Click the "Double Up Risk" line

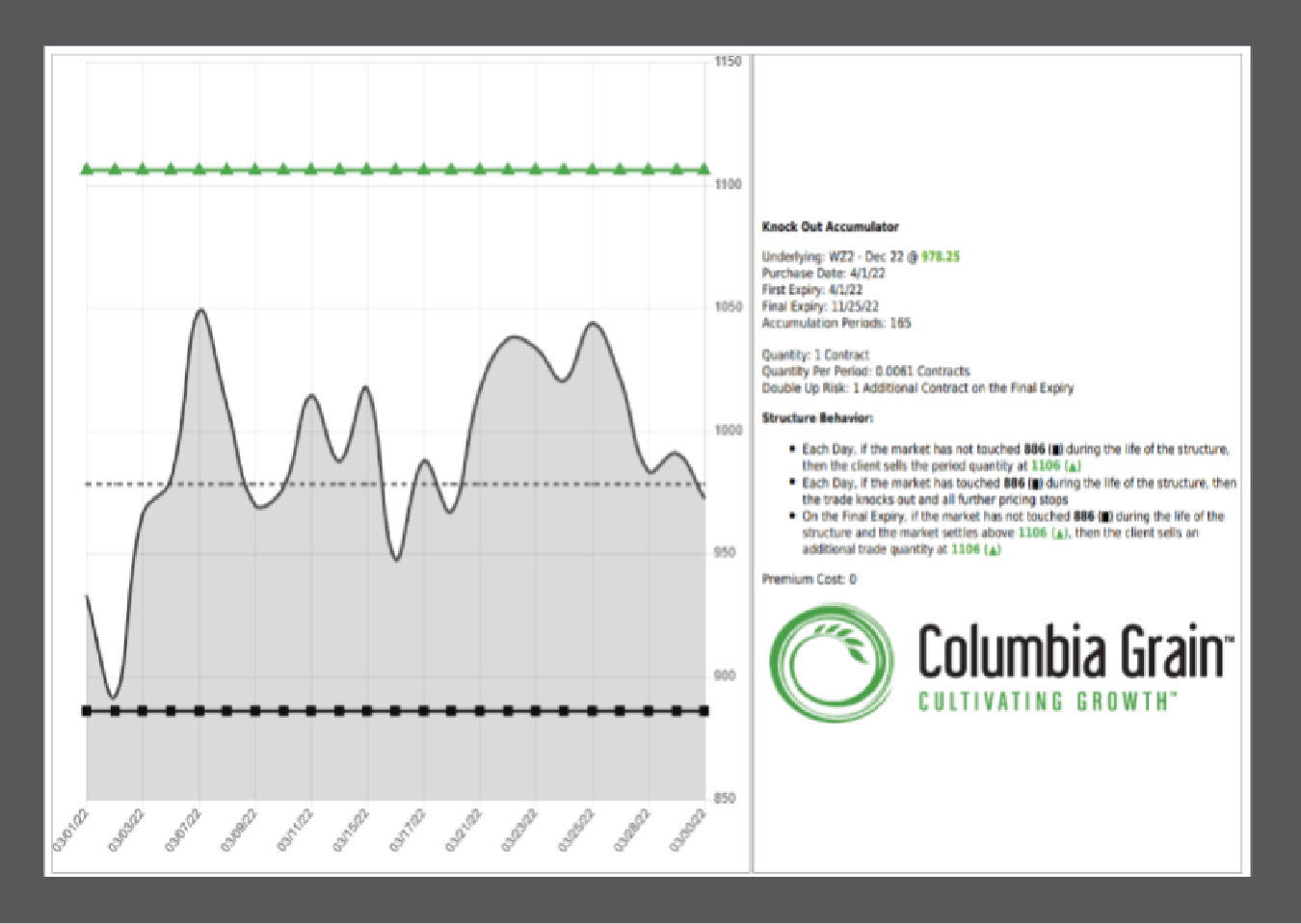coord(917,387)
